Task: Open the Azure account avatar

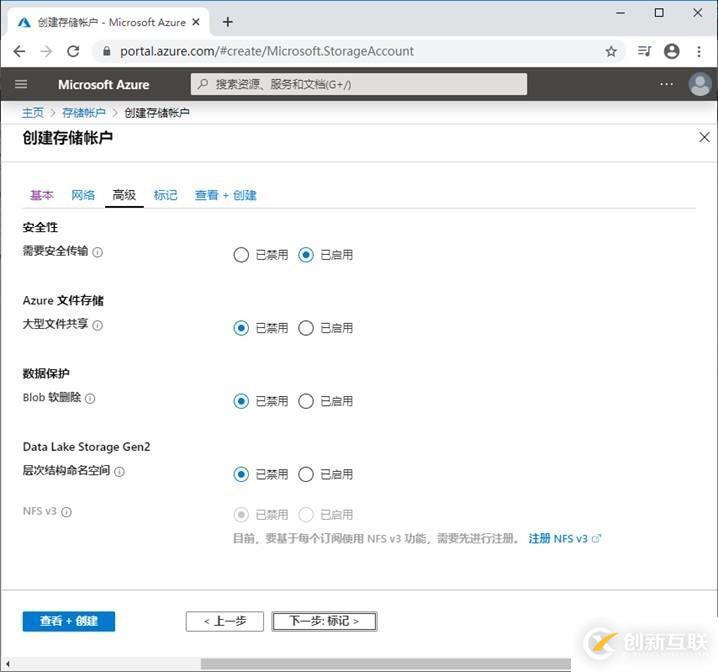Action: [700, 84]
